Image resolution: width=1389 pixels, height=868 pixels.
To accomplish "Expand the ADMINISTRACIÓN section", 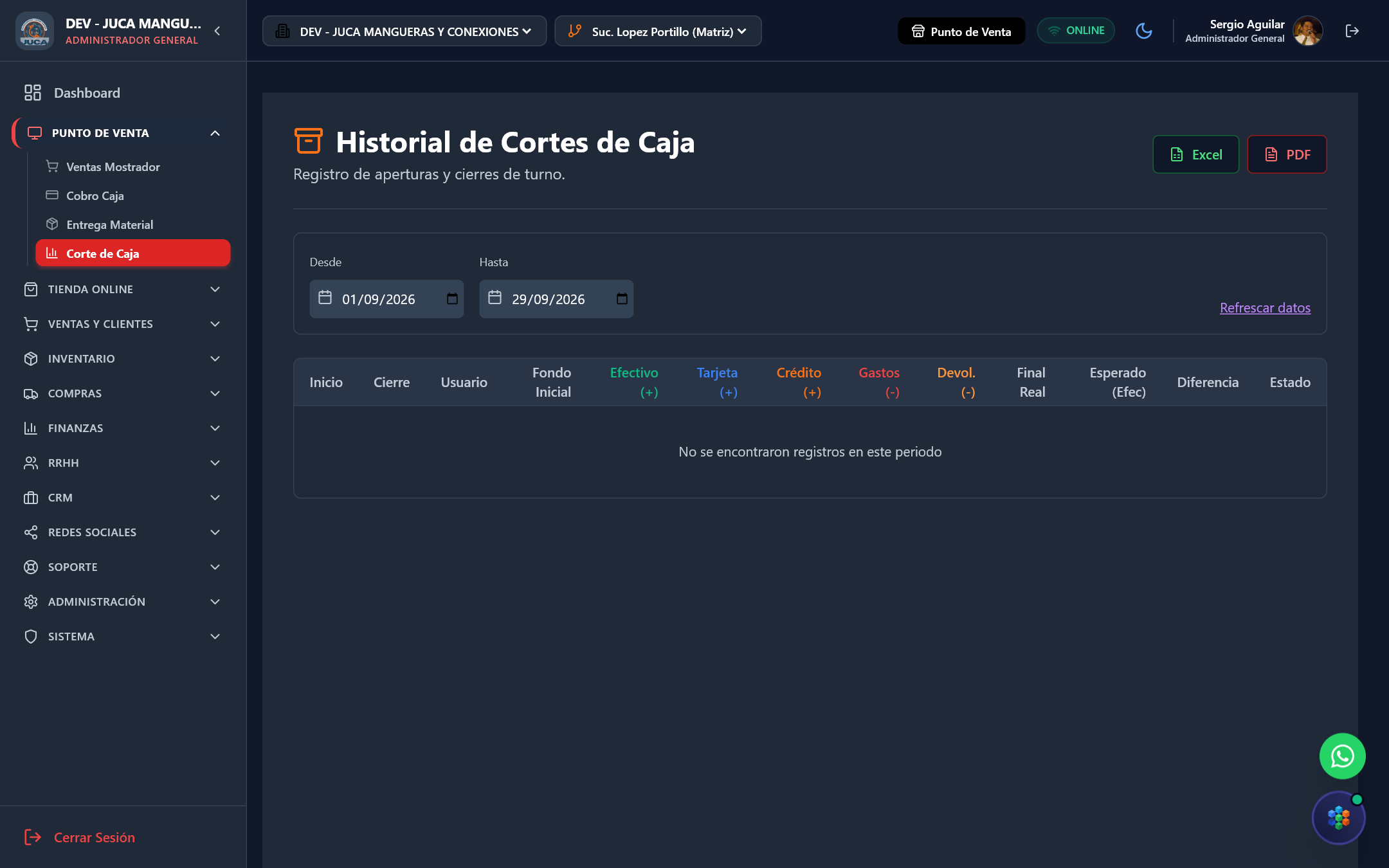I will (122, 602).
